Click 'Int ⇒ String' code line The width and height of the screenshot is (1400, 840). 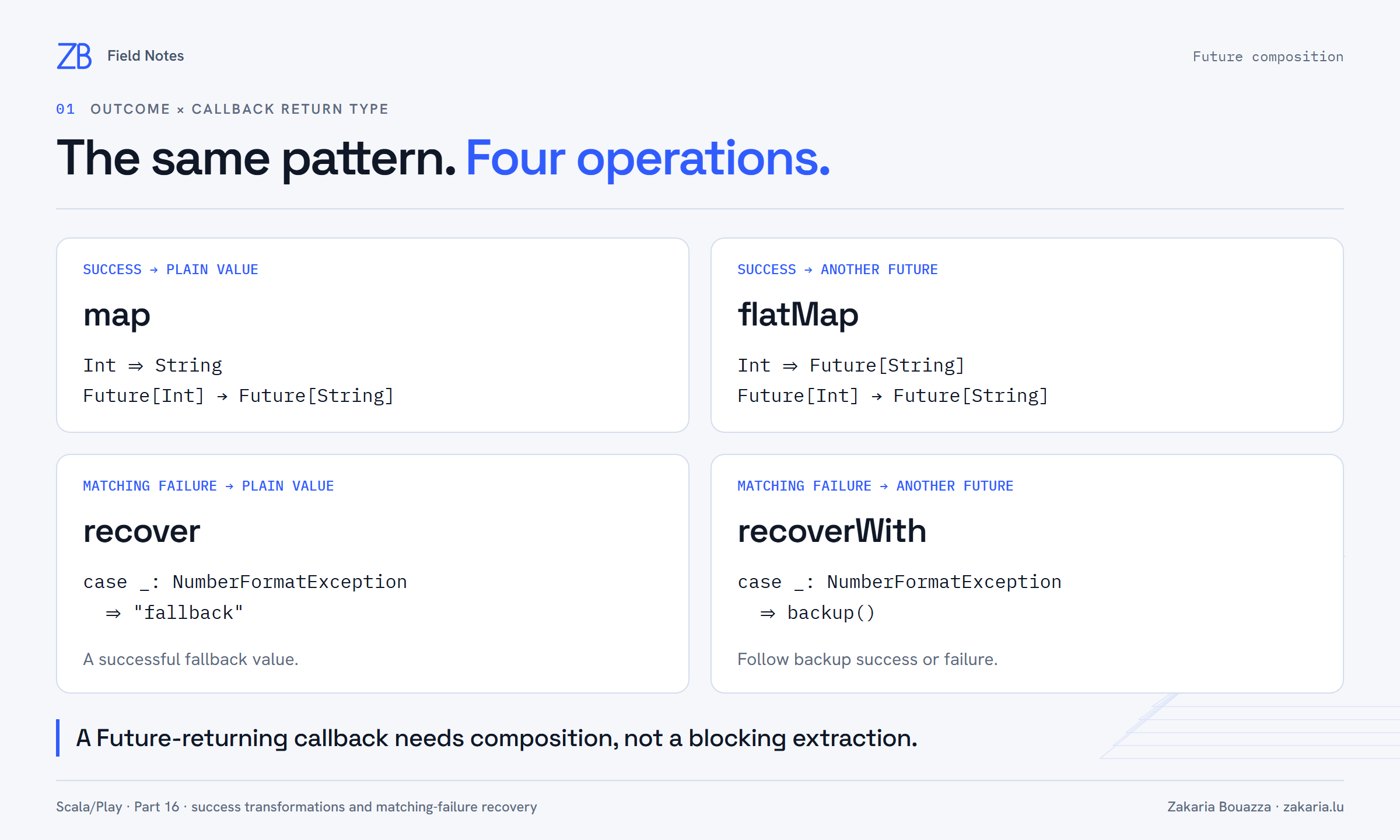click(x=152, y=366)
